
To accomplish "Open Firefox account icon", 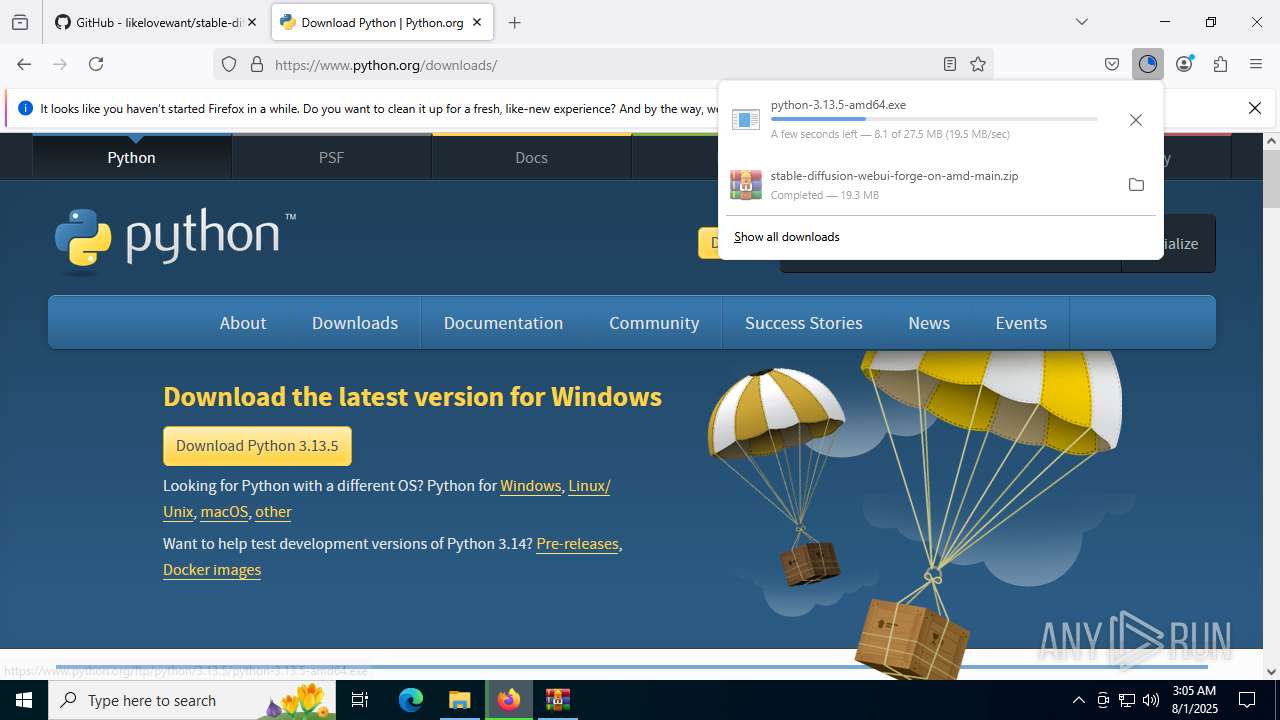I will pyautogui.click(x=1184, y=64).
